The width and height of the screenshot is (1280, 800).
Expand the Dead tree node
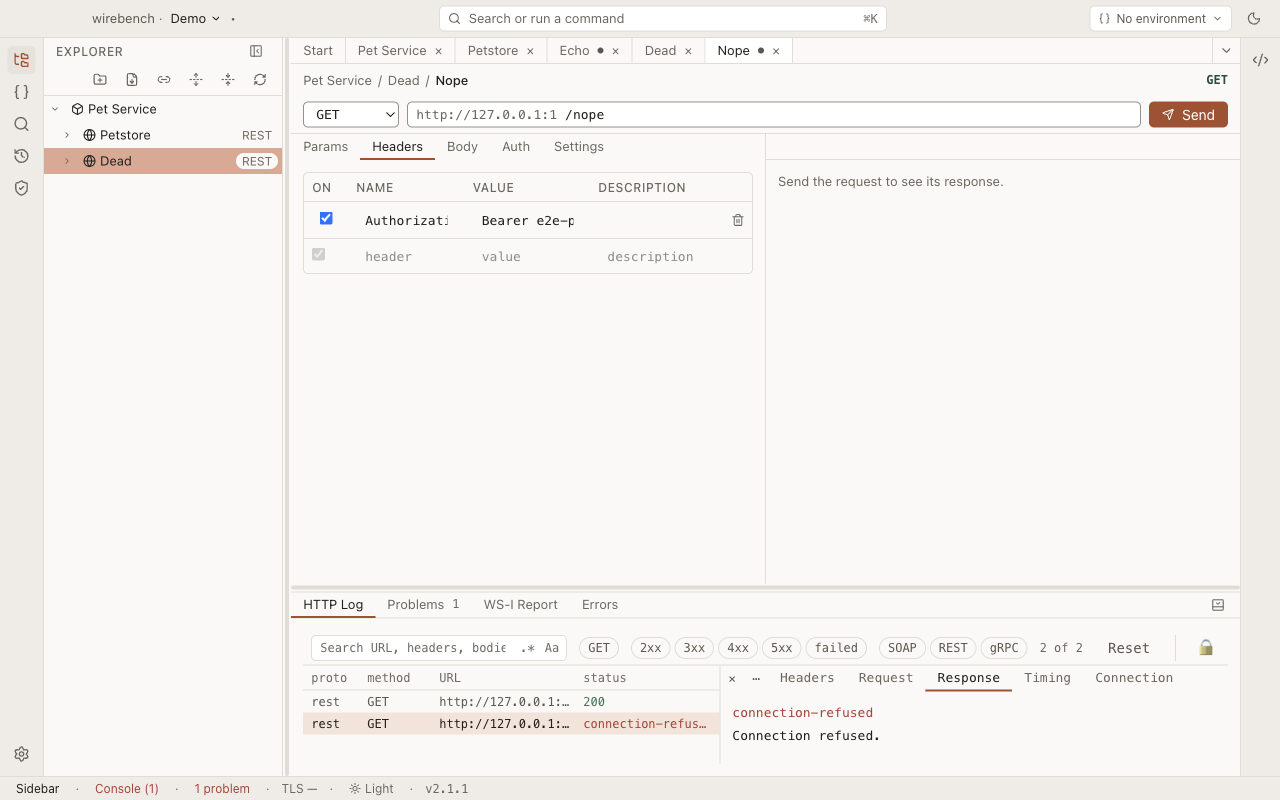tap(67, 161)
